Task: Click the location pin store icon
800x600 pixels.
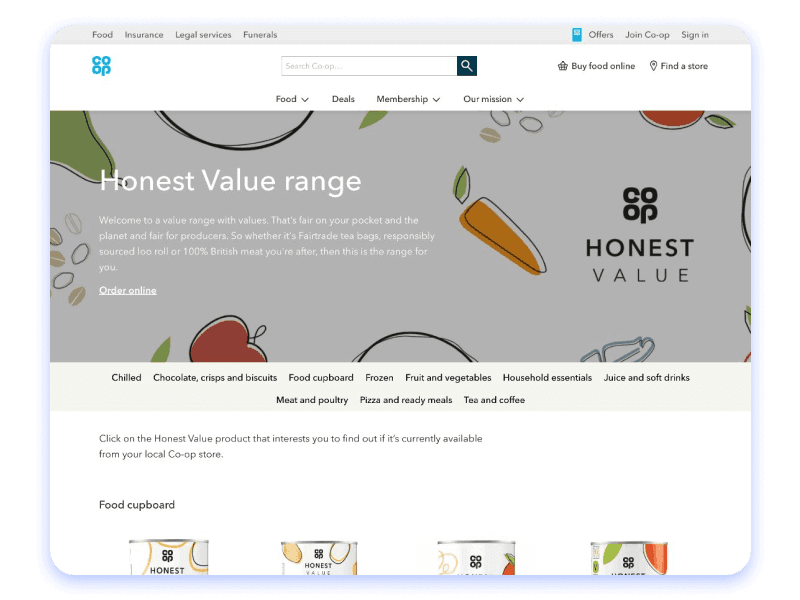Action: coord(653,66)
